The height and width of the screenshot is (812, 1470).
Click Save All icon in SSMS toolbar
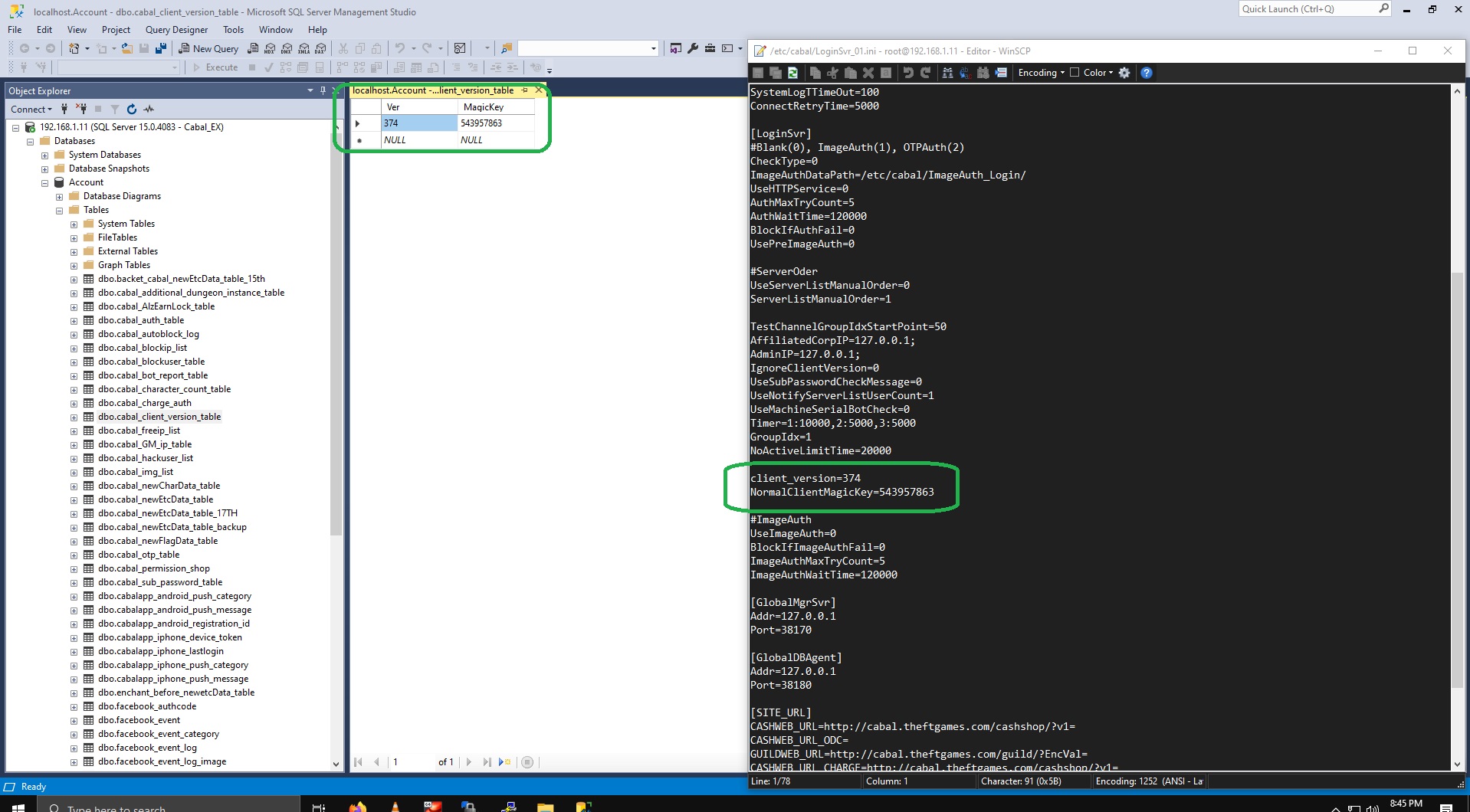160,48
